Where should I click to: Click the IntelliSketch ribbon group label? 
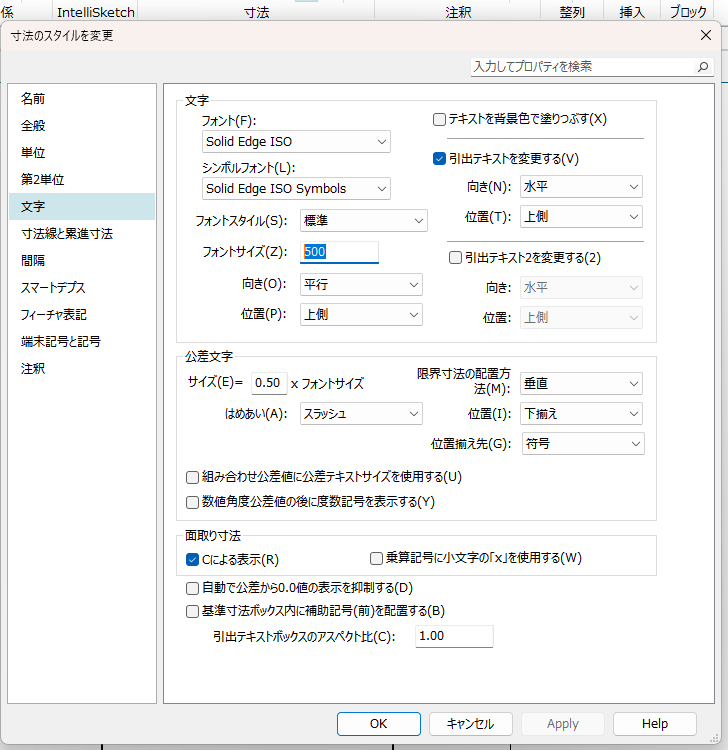tap(96, 12)
